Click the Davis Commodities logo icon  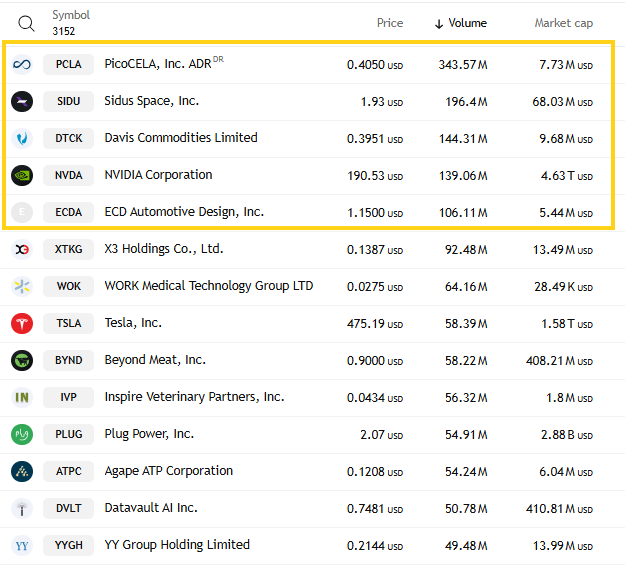click(x=22, y=138)
